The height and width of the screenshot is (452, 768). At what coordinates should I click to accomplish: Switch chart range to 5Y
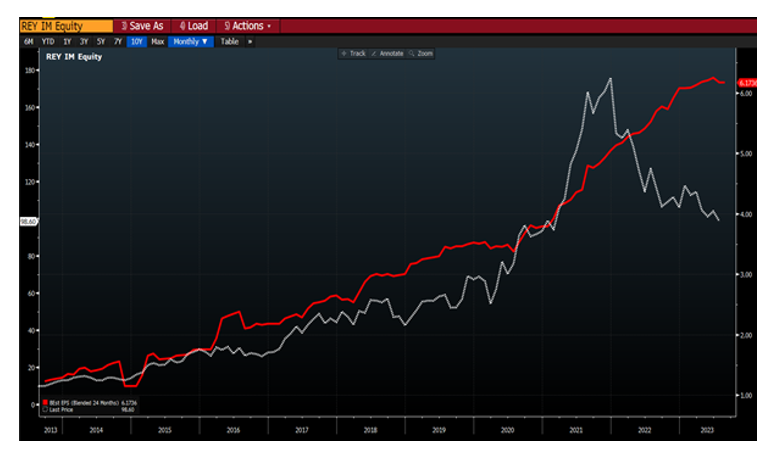coord(101,41)
